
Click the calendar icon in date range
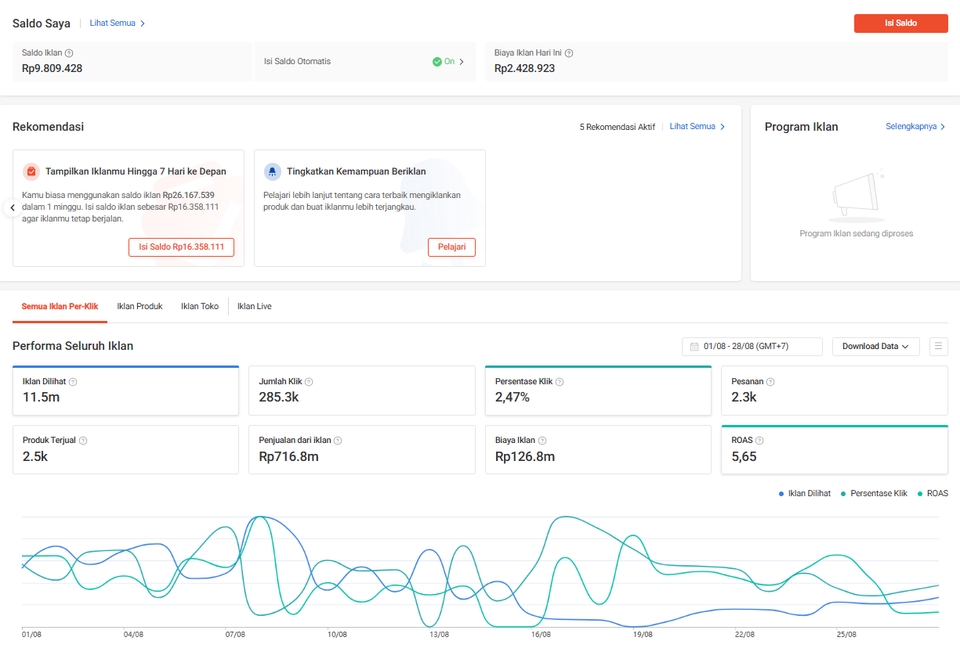[x=694, y=347]
